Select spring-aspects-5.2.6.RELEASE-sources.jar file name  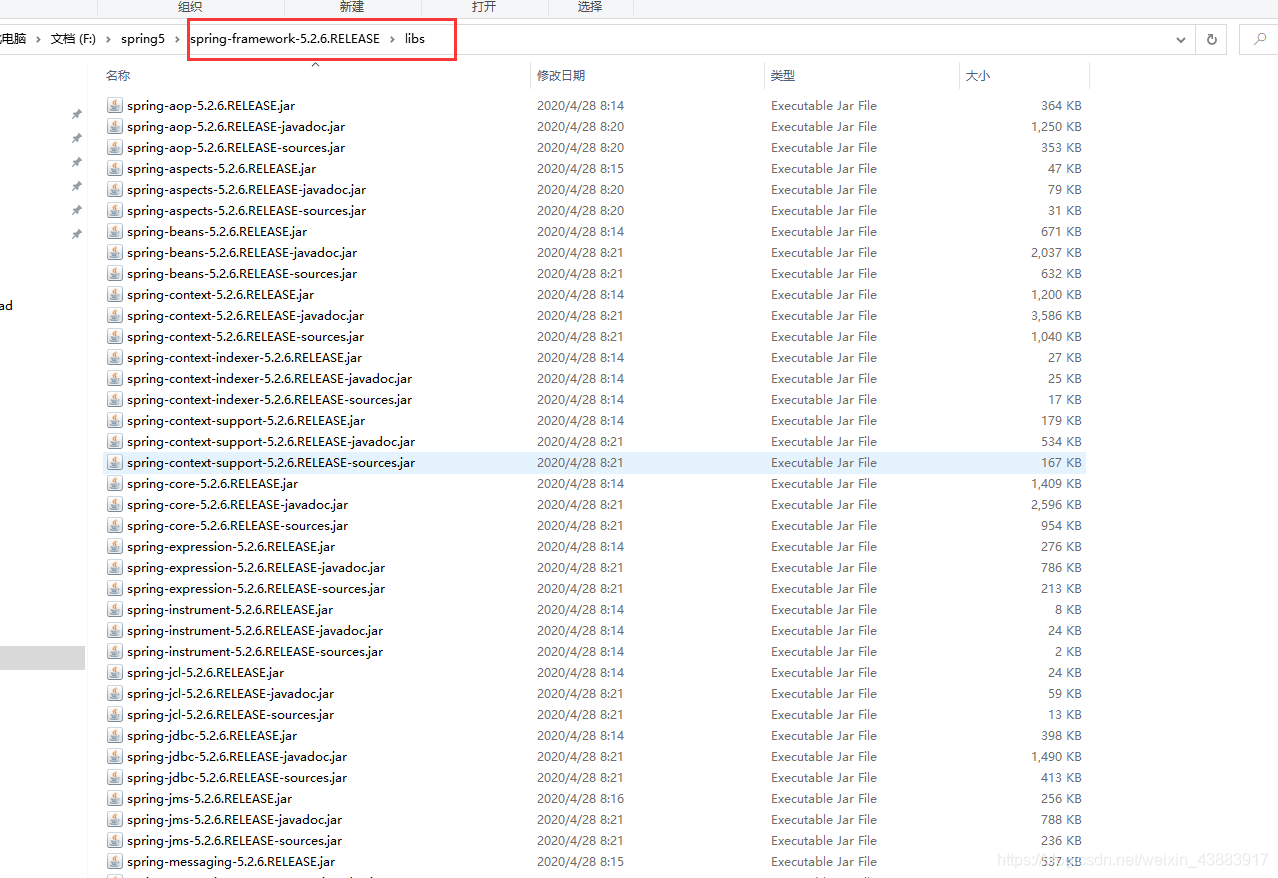coord(246,210)
